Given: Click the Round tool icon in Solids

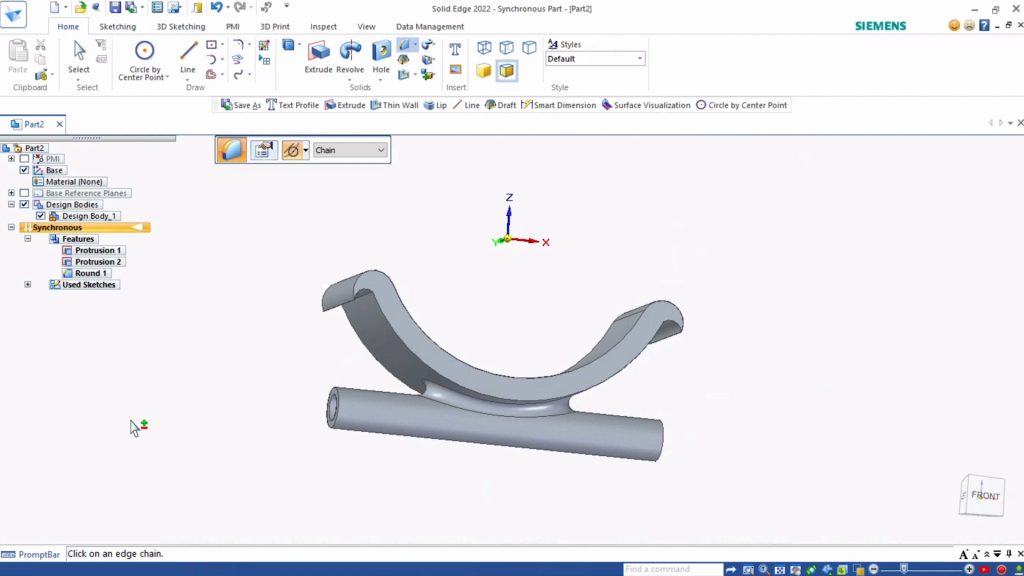Looking at the screenshot, I should (405, 45).
